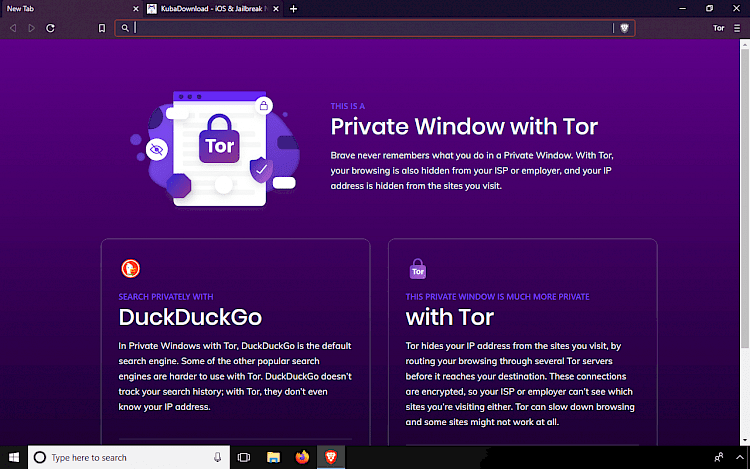Click the DuckDuckGo heading text
Viewport: 750px width, 469px height.
point(190,317)
